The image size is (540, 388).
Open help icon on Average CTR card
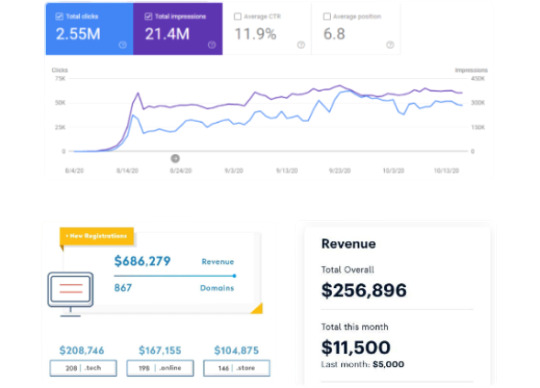click(301, 45)
